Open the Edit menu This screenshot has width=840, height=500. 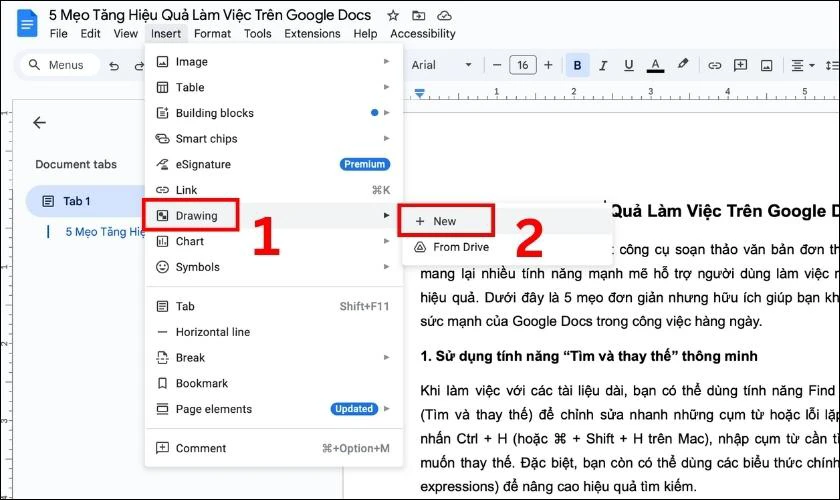click(90, 34)
